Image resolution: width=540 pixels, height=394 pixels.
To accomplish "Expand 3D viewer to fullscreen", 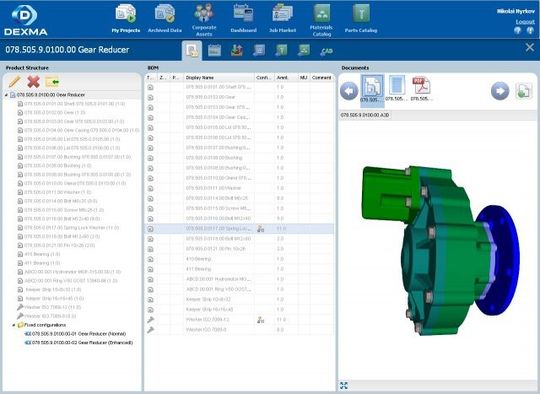I will click(344, 386).
